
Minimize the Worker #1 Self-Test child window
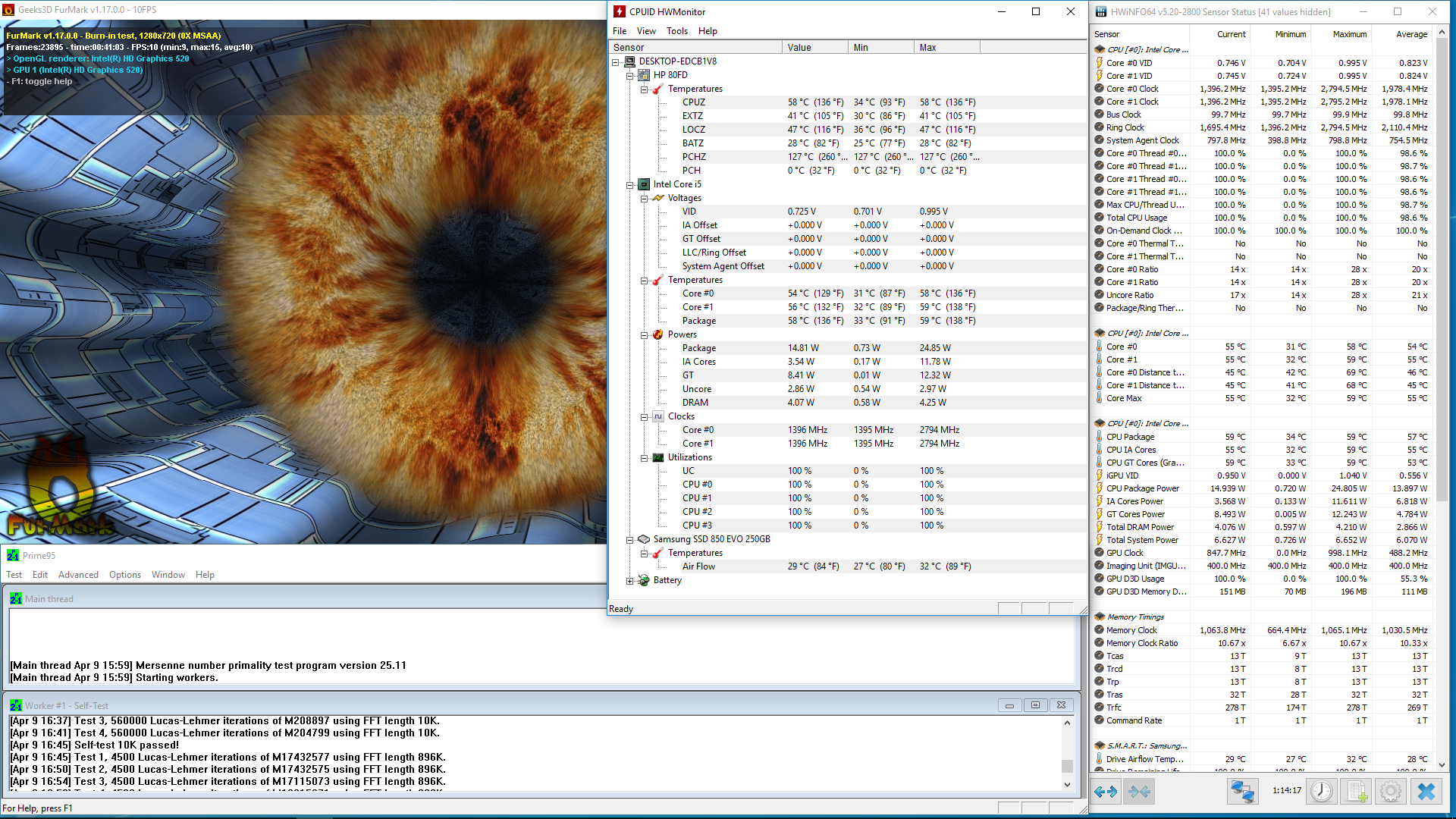pos(1009,705)
